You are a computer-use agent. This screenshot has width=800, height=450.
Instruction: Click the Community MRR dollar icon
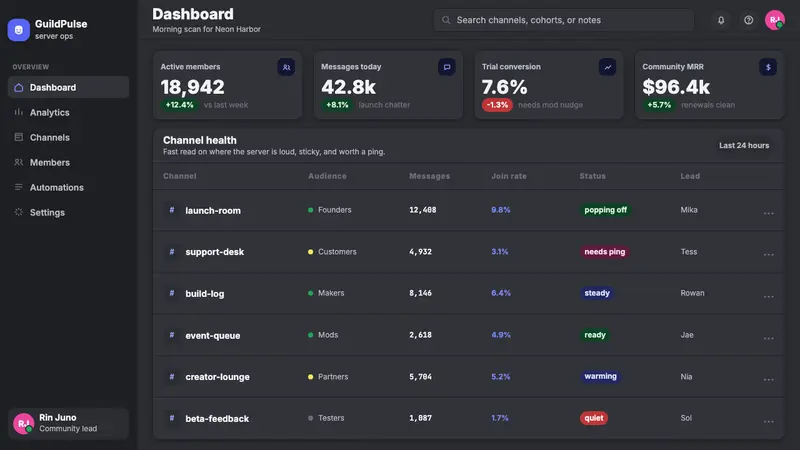(768, 67)
